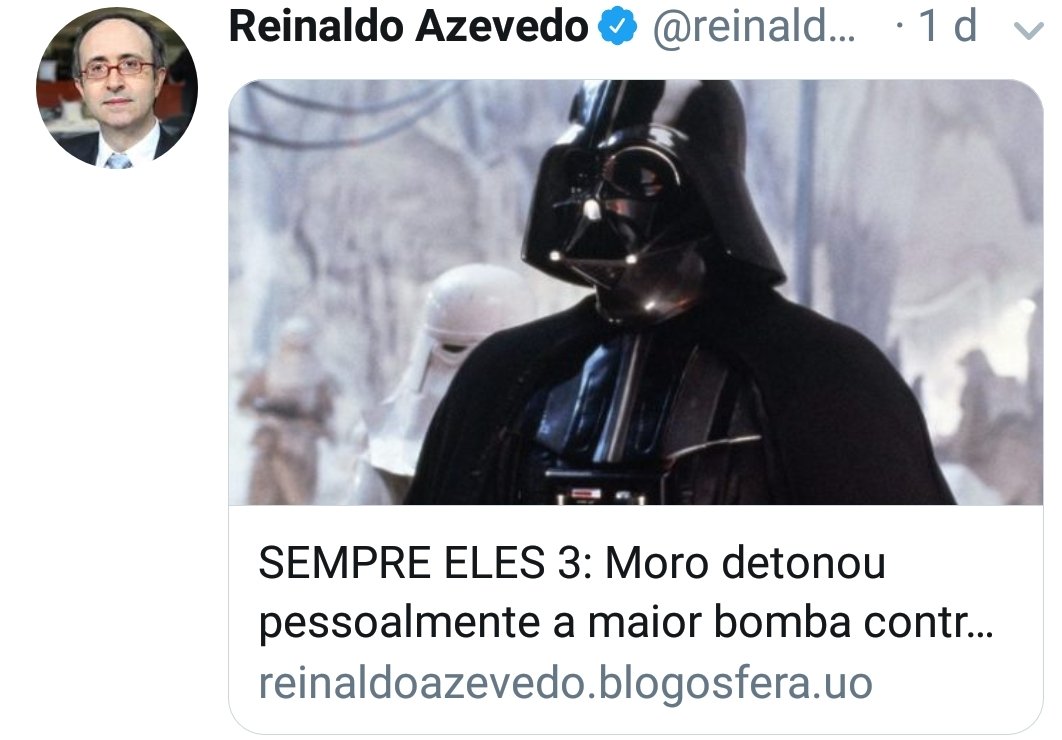Screen dimensions: 1062x740
Task: Open the Darth Vader card image
Action: (635, 292)
